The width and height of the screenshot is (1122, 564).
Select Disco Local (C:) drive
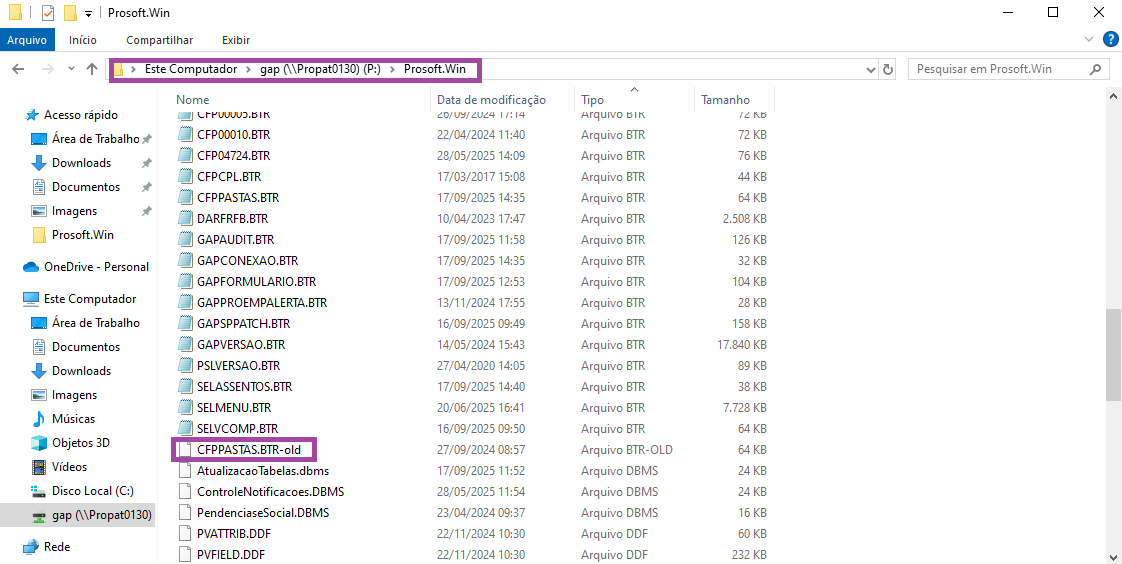click(92, 491)
